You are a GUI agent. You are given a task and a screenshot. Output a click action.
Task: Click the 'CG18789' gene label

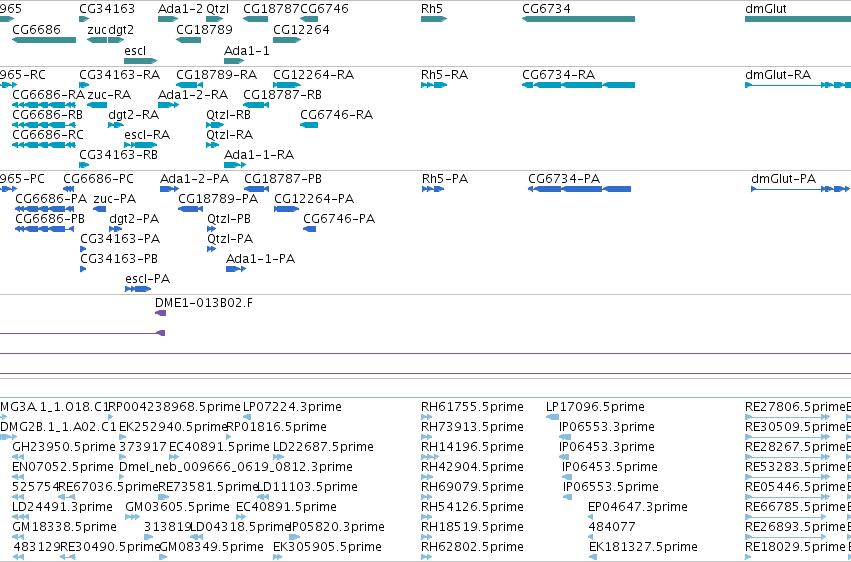(x=204, y=29)
